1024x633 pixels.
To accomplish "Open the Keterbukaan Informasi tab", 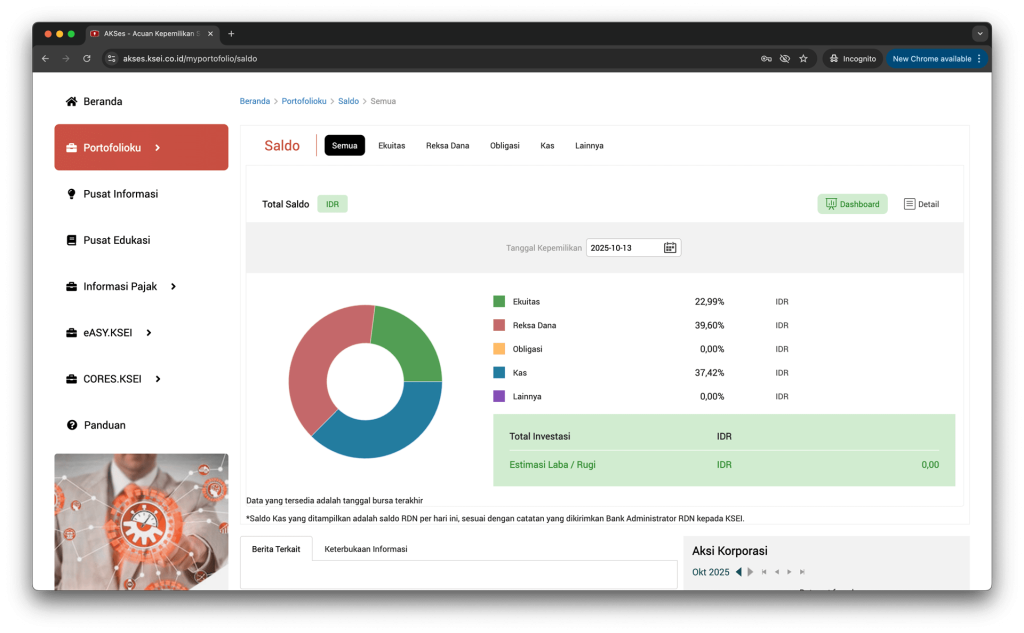I will pyautogui.click(x=365, y=549).
